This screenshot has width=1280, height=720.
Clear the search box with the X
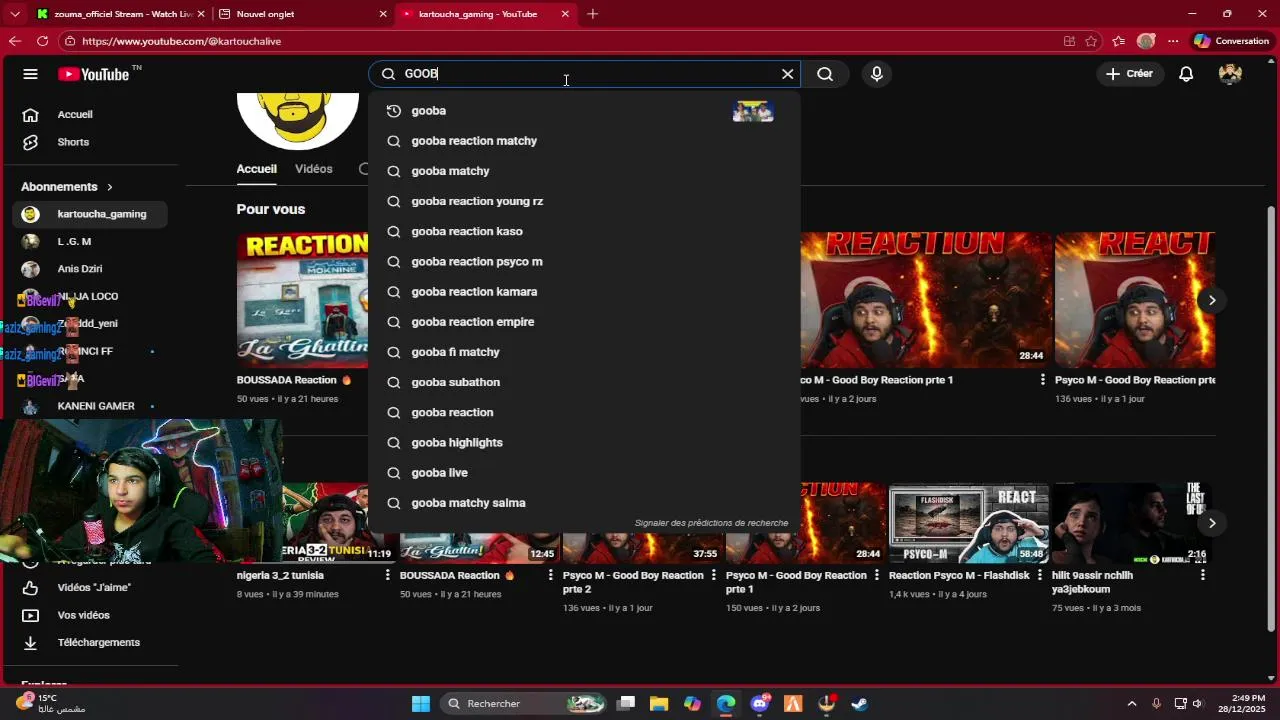(787, 74)
